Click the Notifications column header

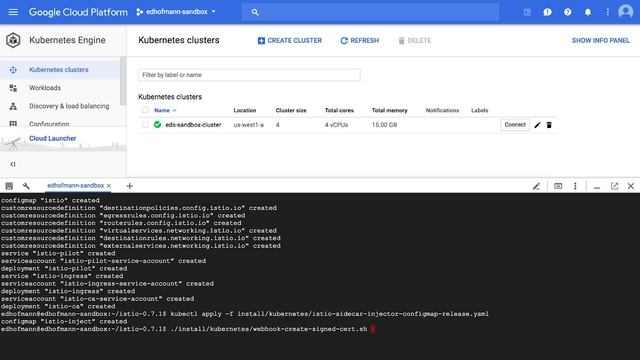tap(442, 110)
